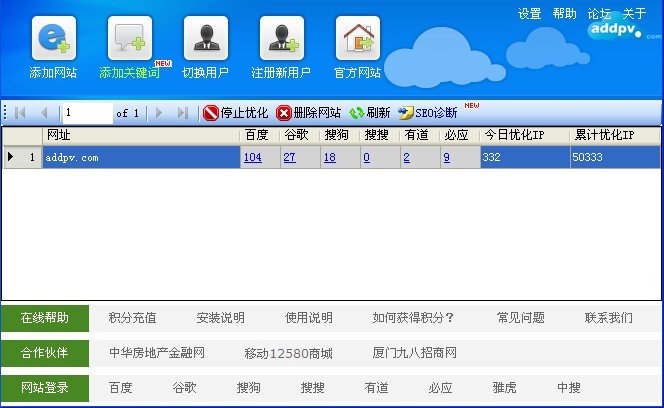The height and width of the screenshot is (408, 664).
Task: Open the 厦门九八招商网 partner link
Action: [415, 353]
